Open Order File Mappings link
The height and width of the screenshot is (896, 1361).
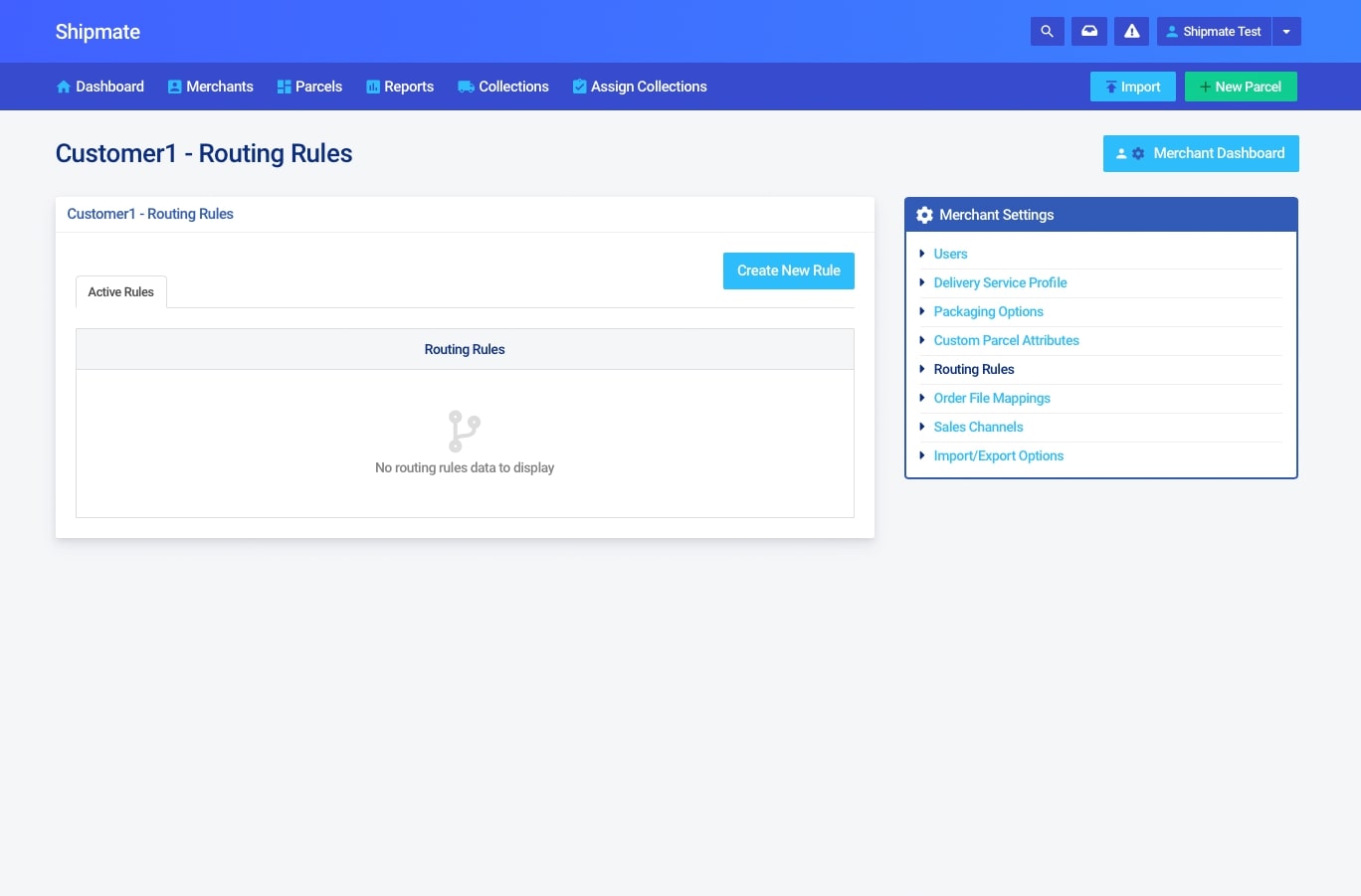[x=992, y=398]
